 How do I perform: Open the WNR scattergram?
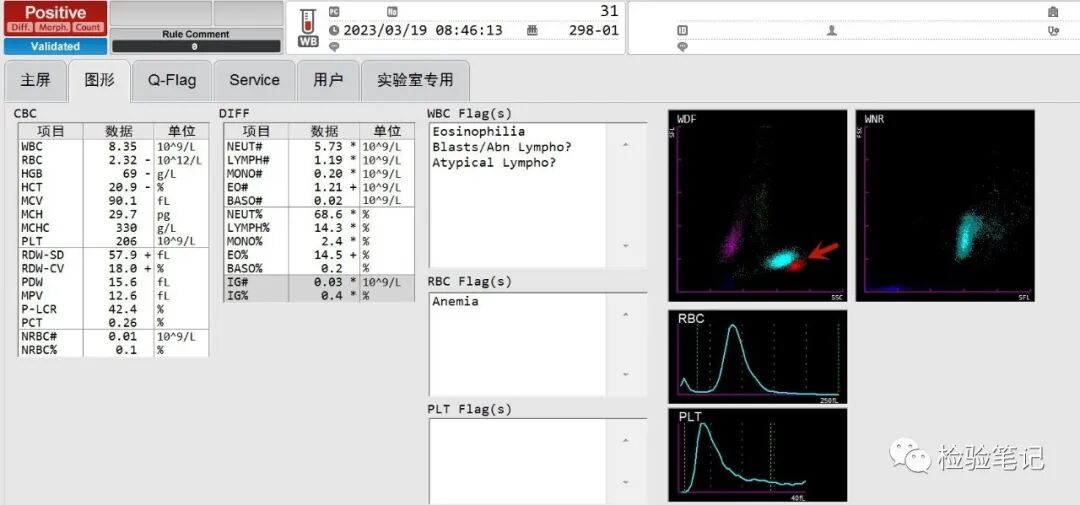click(x=945, y=205)
